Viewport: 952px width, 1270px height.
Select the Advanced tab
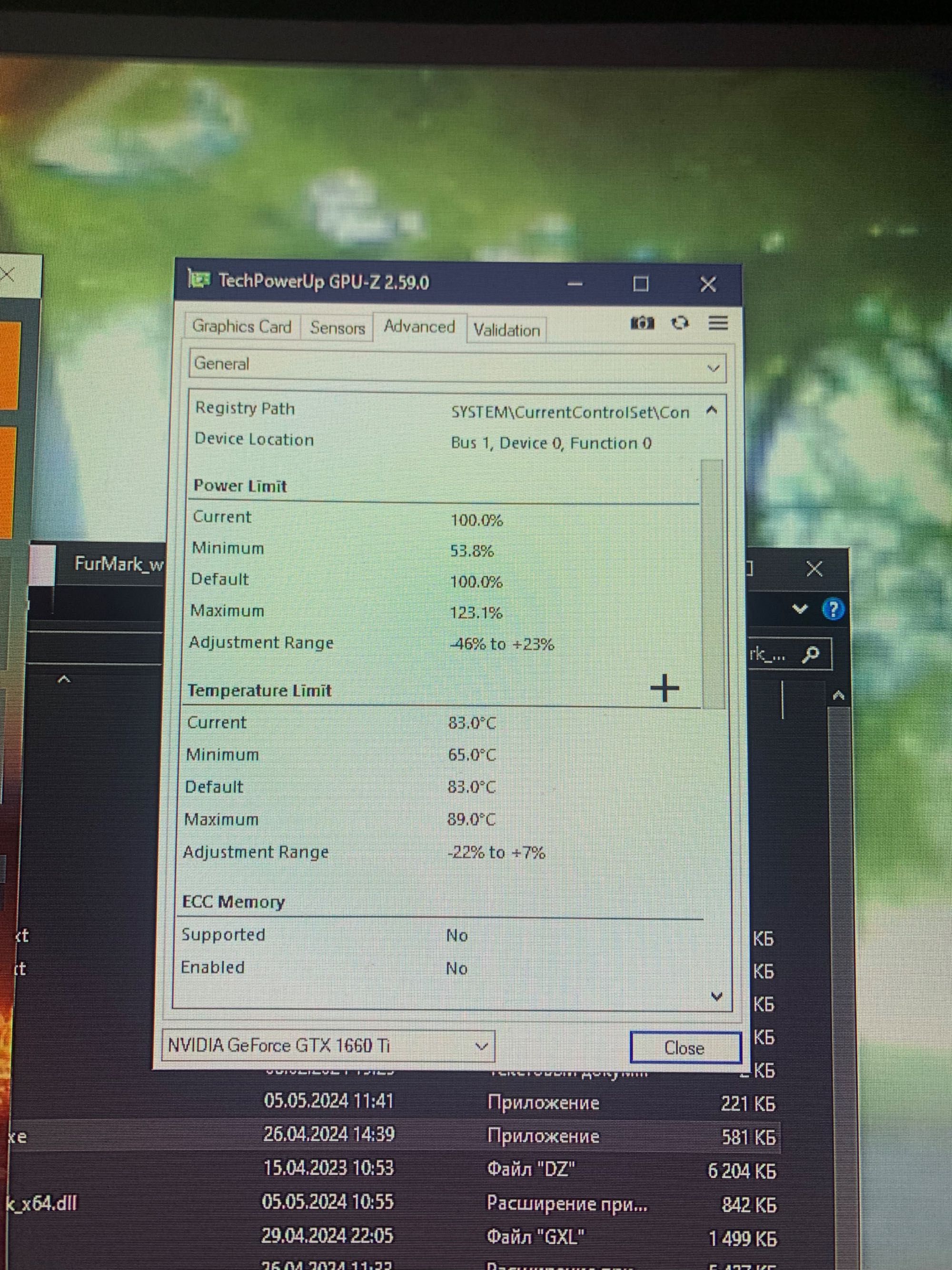419,327
